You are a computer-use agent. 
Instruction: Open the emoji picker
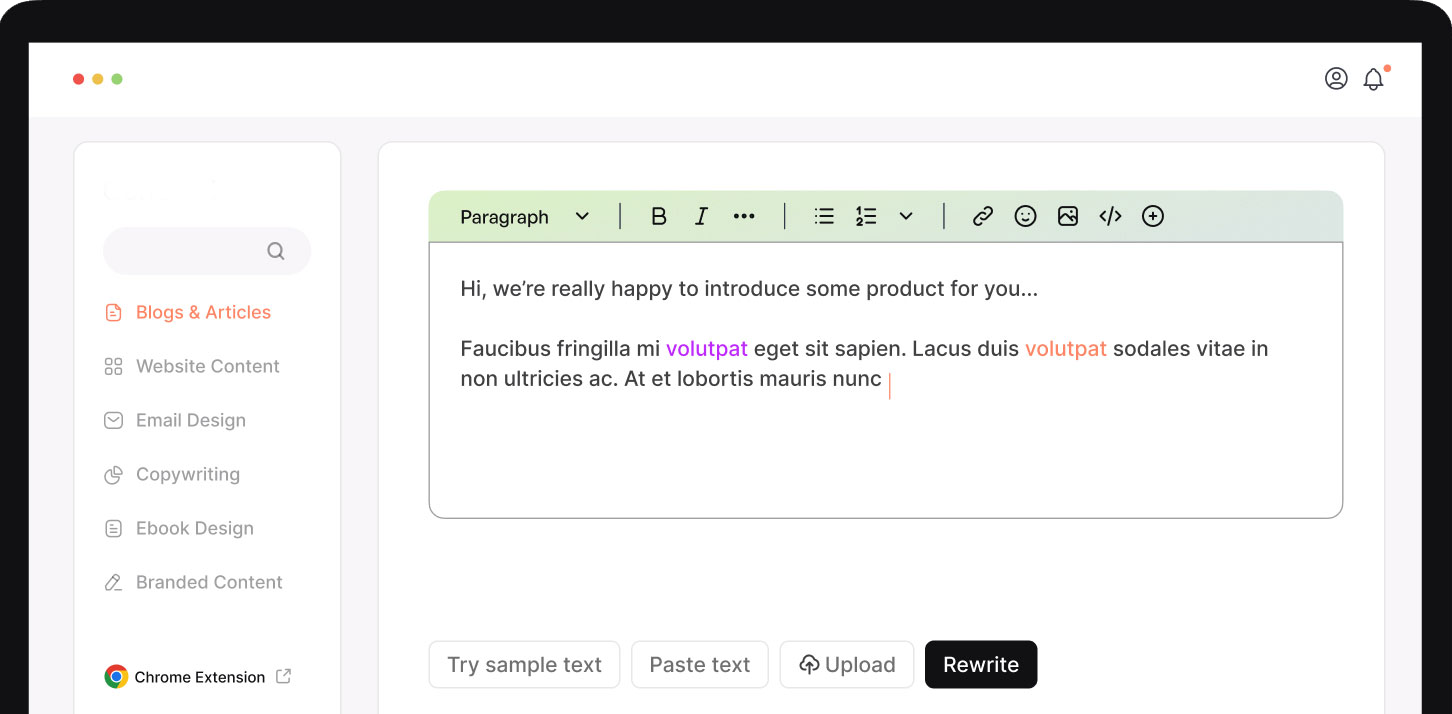tap(1025, 216)
